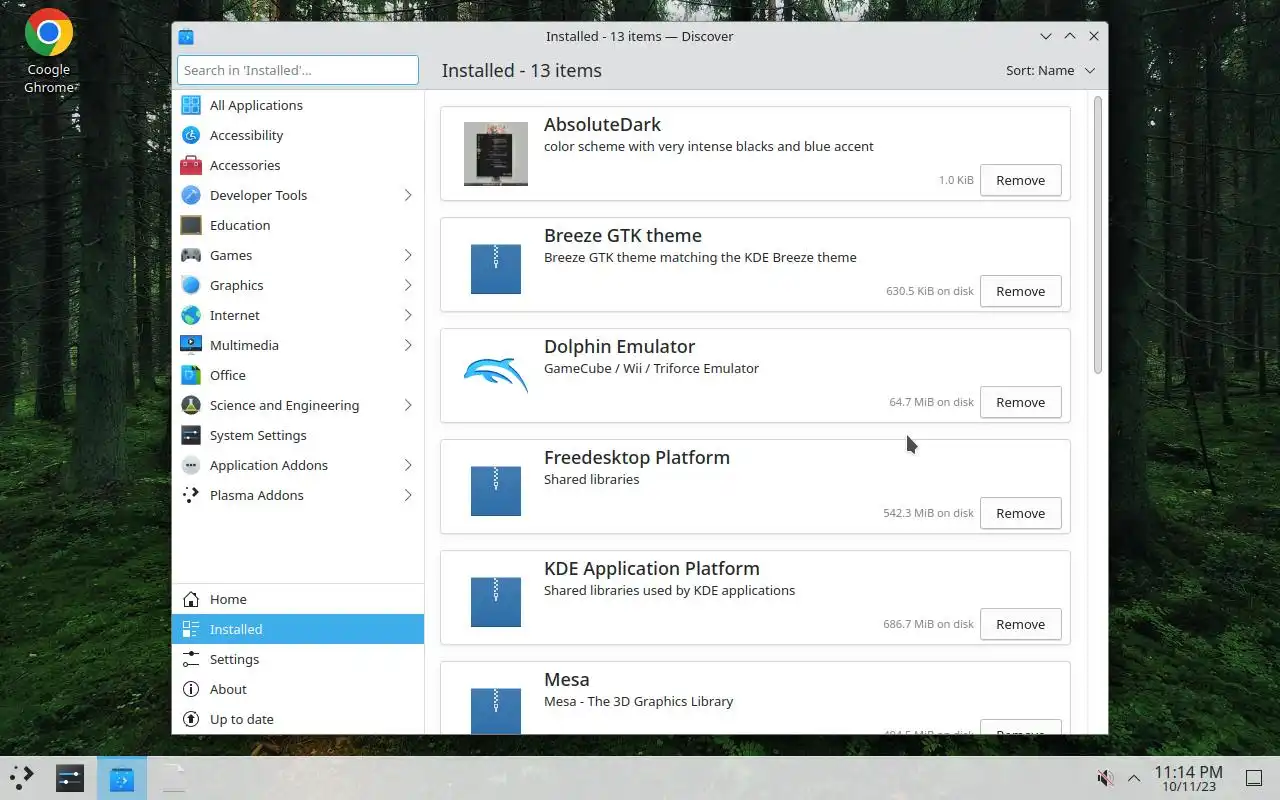This screenshot has height=800, width=1280.
Task: Open the AbsoluteDark preview thumbnail
Action: [496, 154]
